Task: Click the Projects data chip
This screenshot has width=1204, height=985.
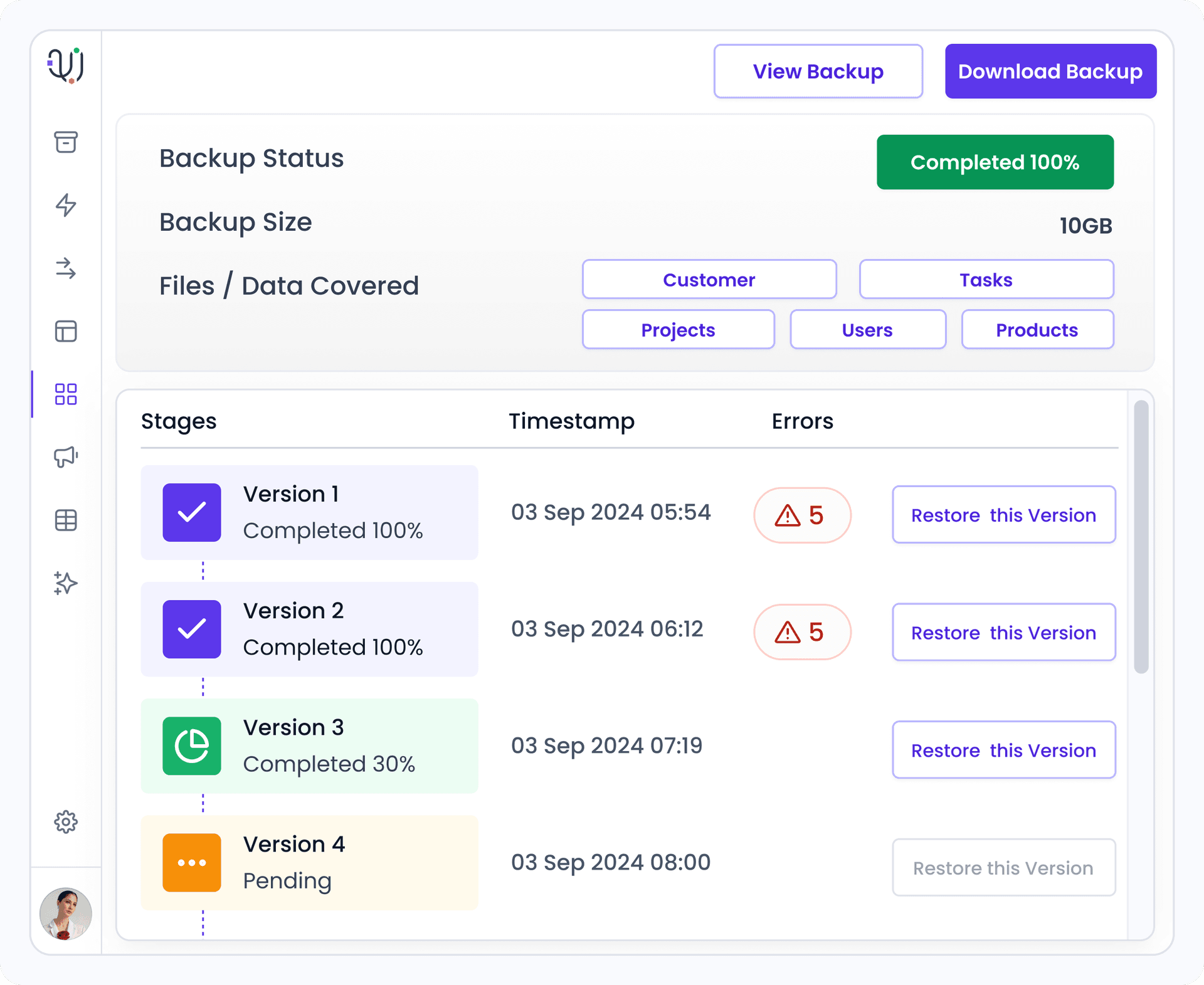Action: (677, 330)
